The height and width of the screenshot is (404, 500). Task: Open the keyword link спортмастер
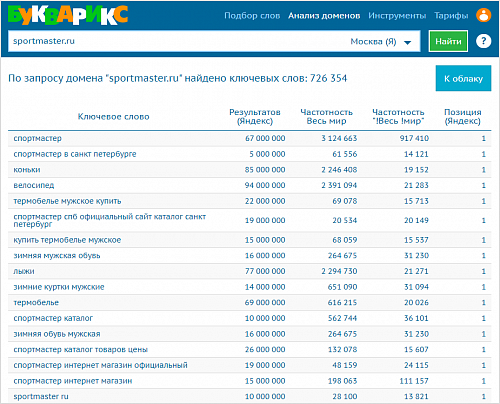37,138
